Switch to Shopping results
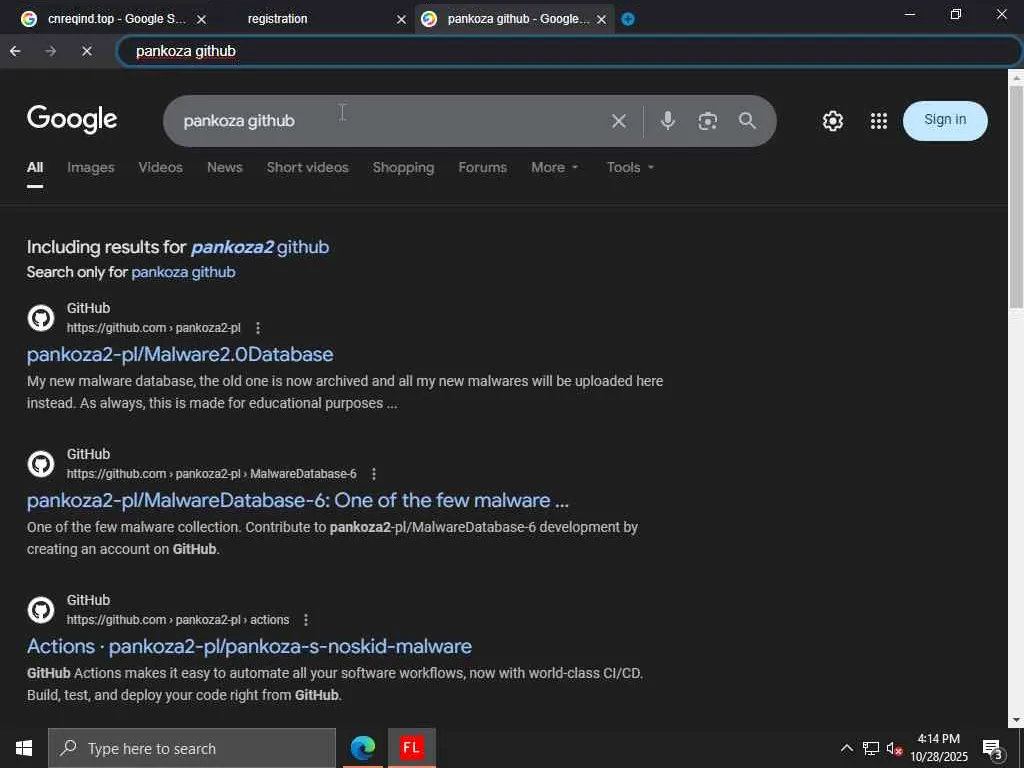 [x=403, y=168]
